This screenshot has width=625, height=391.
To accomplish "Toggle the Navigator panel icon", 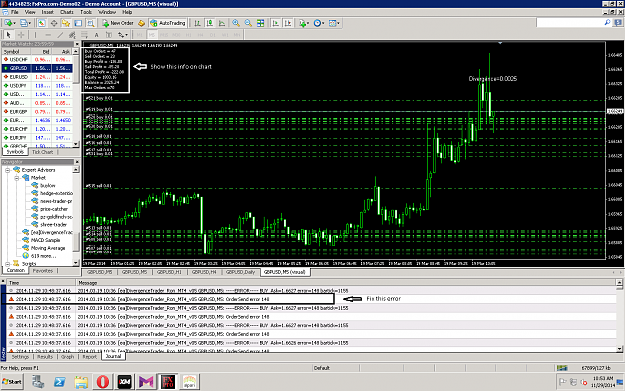I will coord(66,23).
